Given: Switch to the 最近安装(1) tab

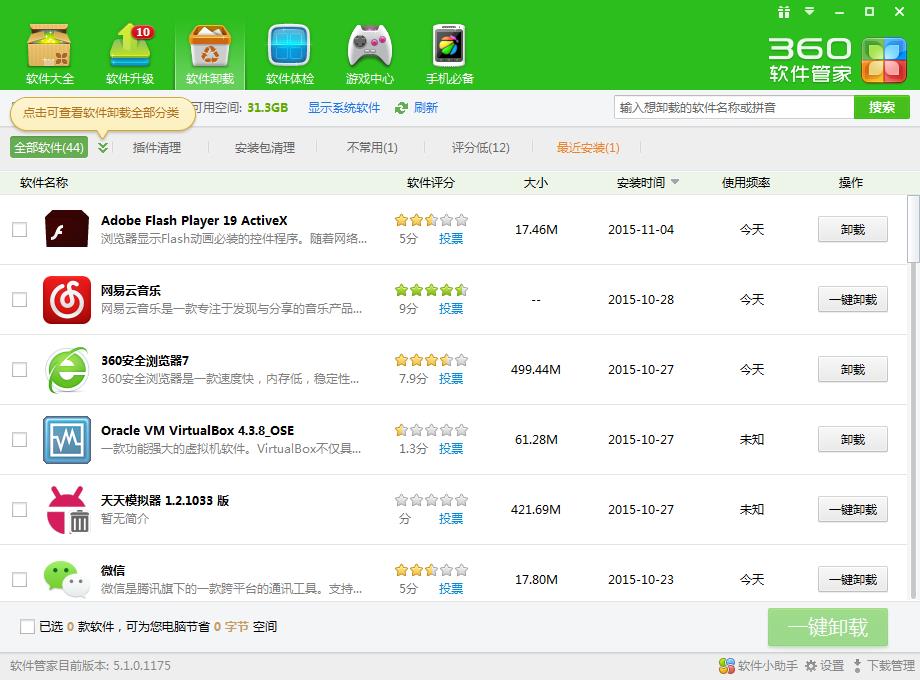Looking at the screenshot, I should click(x=588, y=148).
